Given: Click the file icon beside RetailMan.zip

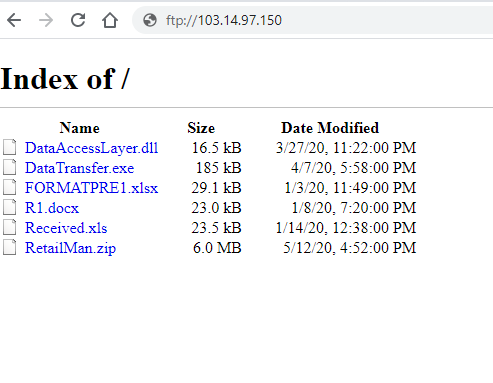Looking at the screenshot, I should click(10, 247).
